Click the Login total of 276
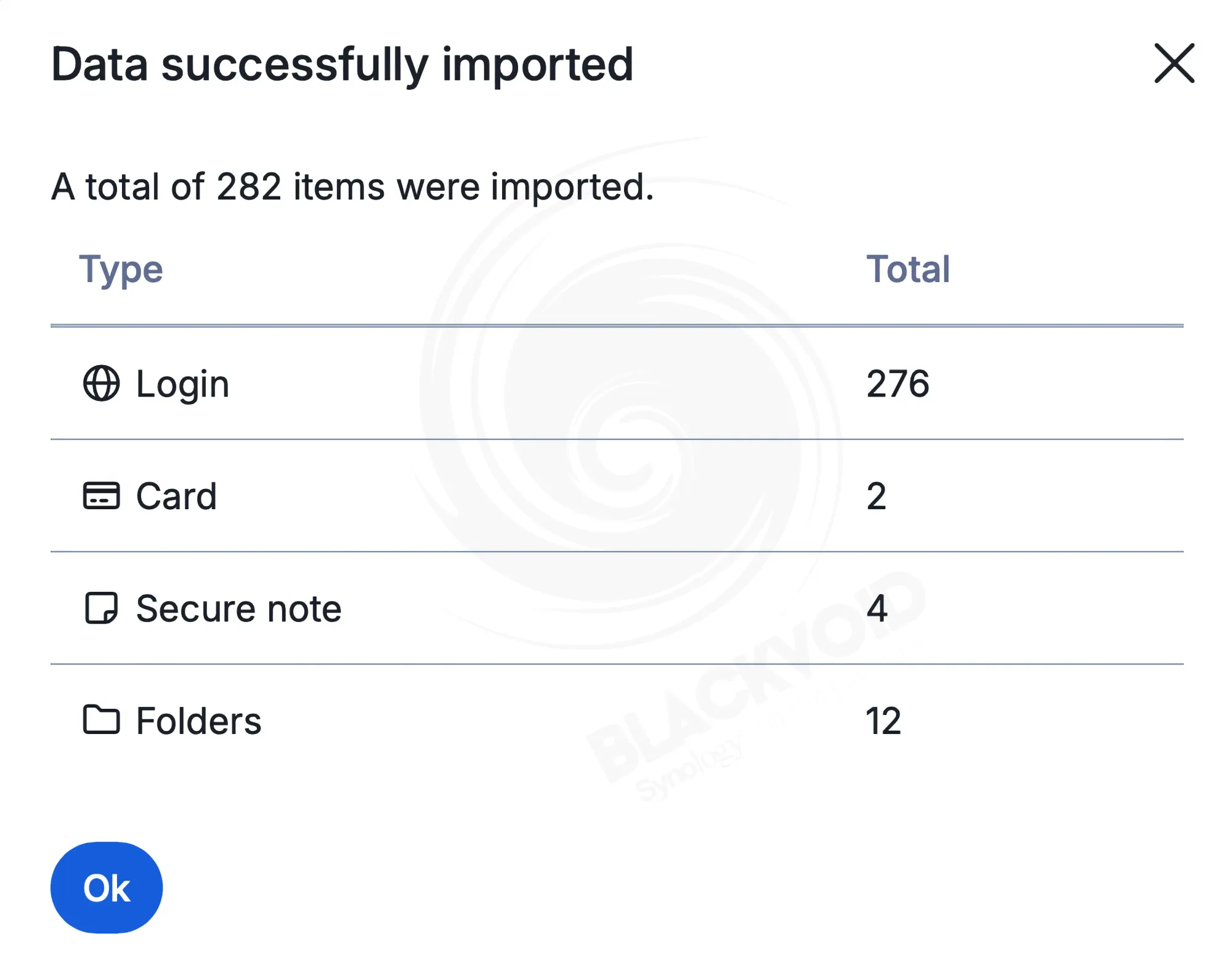This screenshot has height=968, width=1232. click(x=898, y=384)
